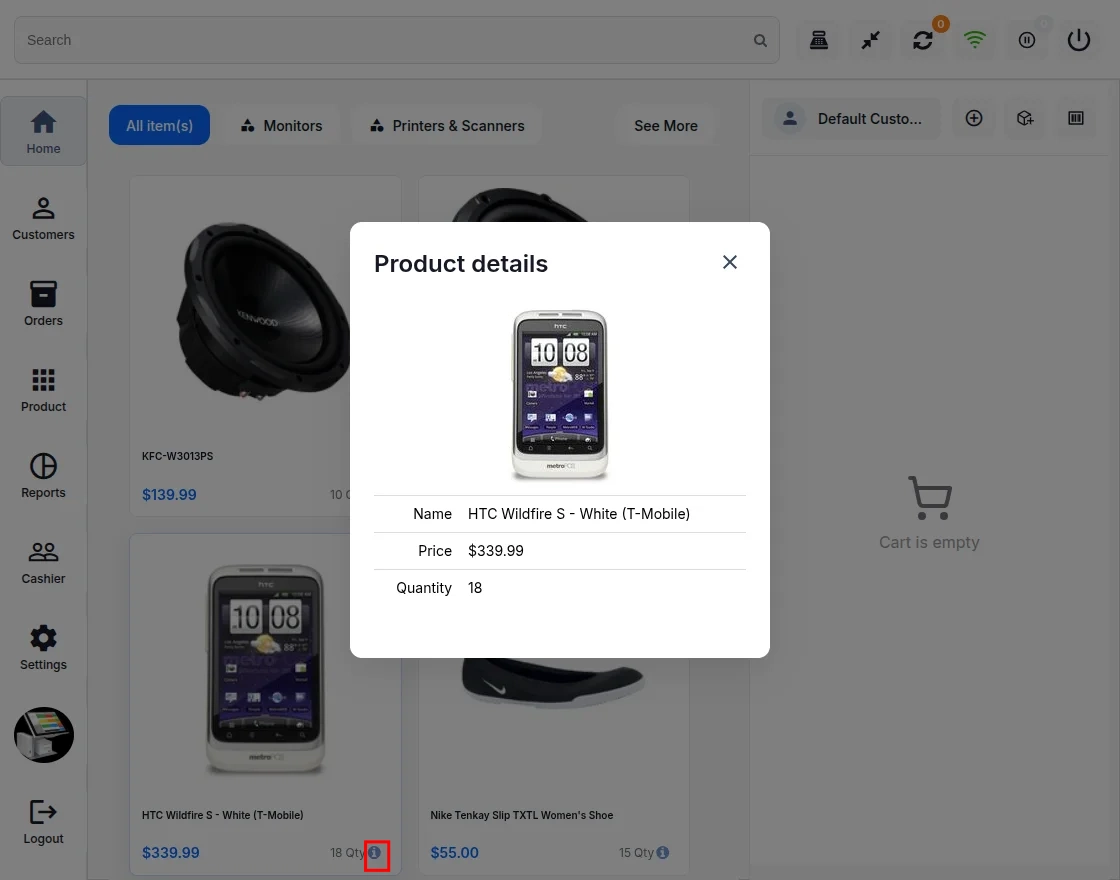The height and width of the screenshot is (880, 1120).
Task: Click the phone image in Product details
Action: (560, 394)
